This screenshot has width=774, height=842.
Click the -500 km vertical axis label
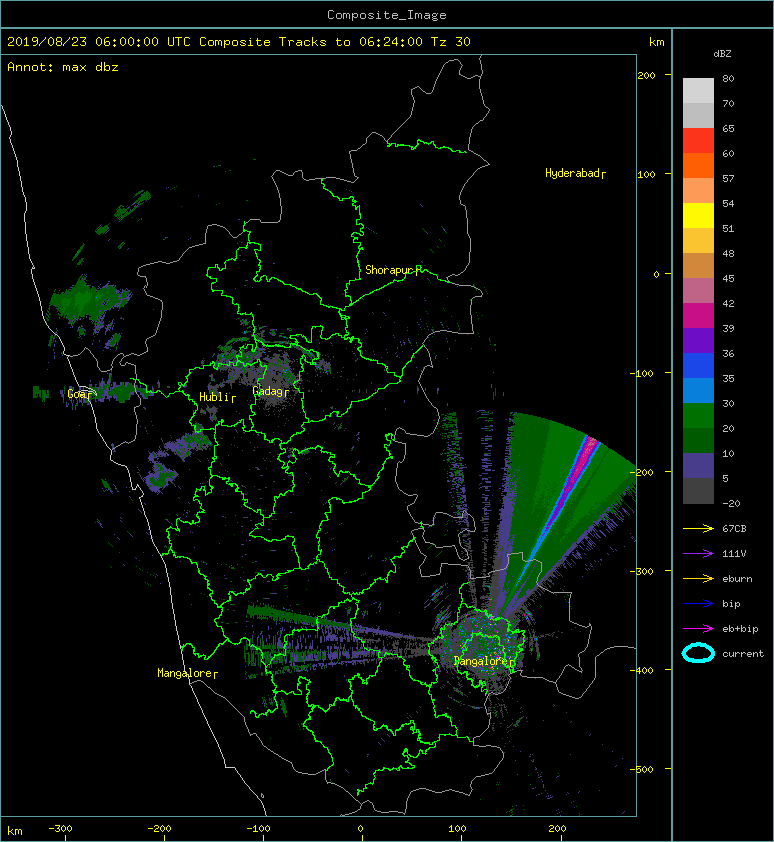pyautogui.click(x=642, y=770)
